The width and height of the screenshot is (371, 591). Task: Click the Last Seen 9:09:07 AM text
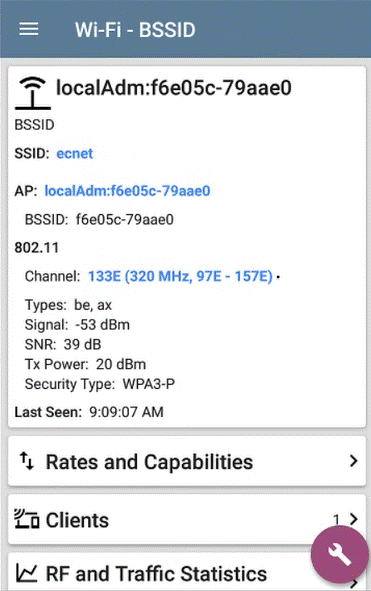click(89, 412)
